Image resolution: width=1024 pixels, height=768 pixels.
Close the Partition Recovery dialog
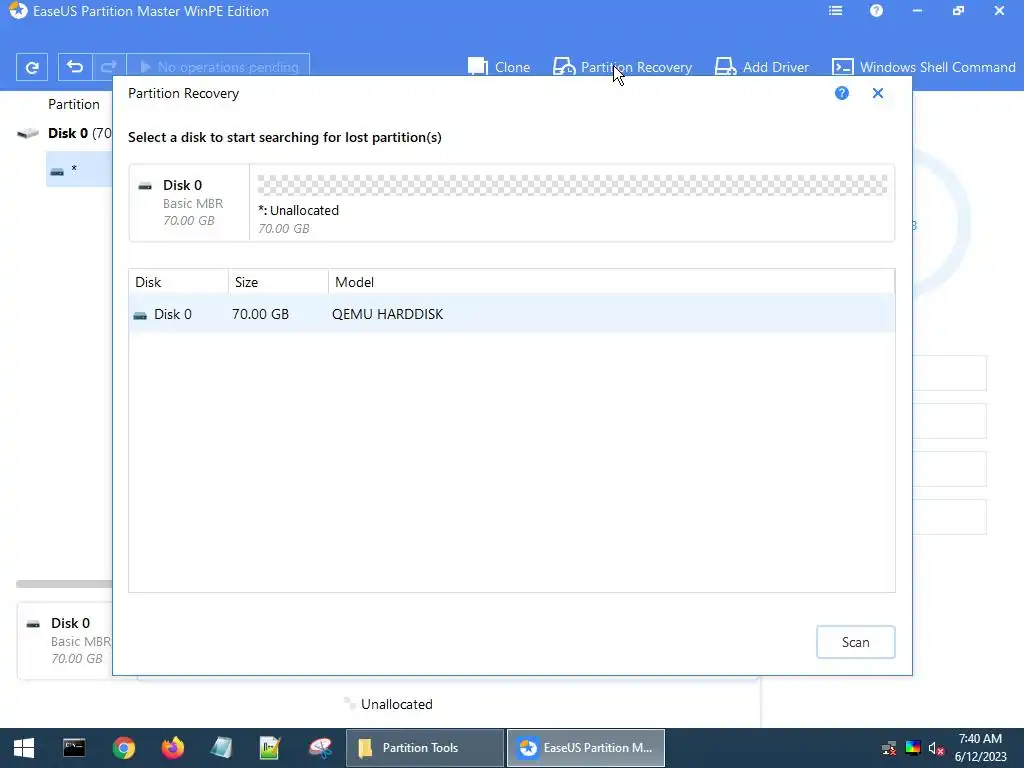tap(878, 93)
